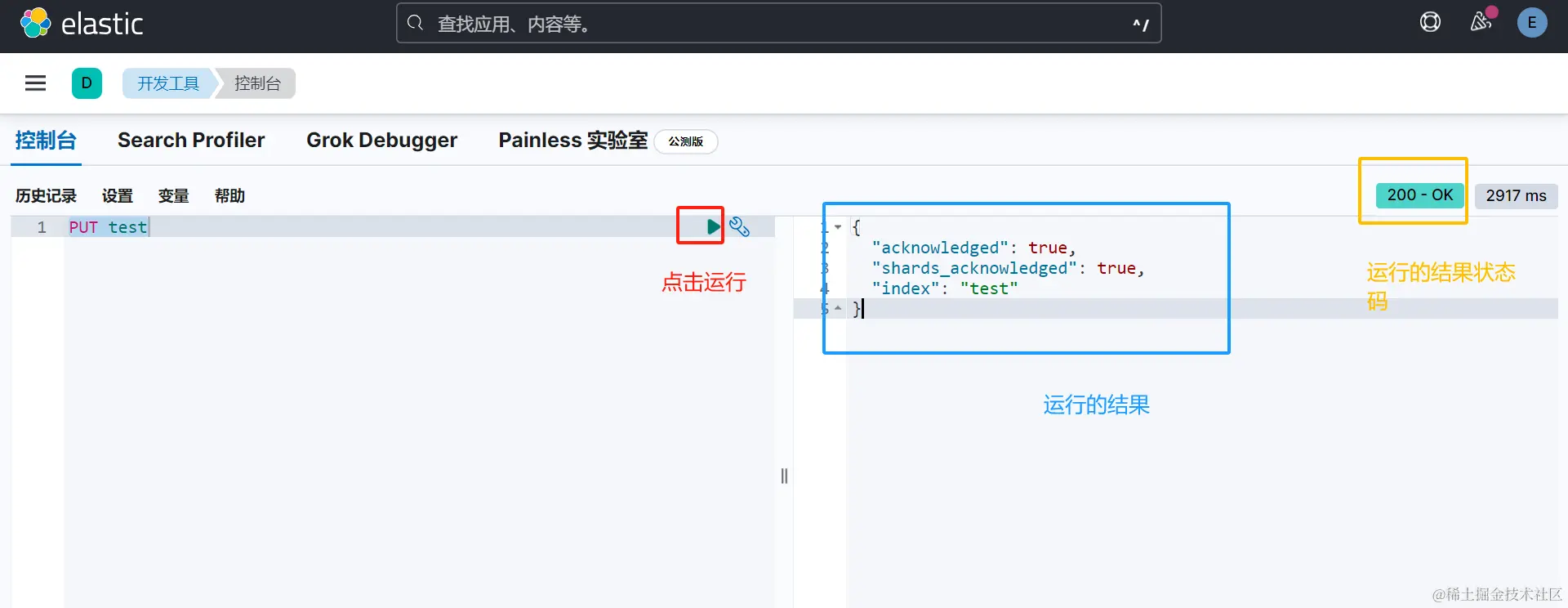Open the D space avatar
1568x608 pixels.
coord(87,83)
